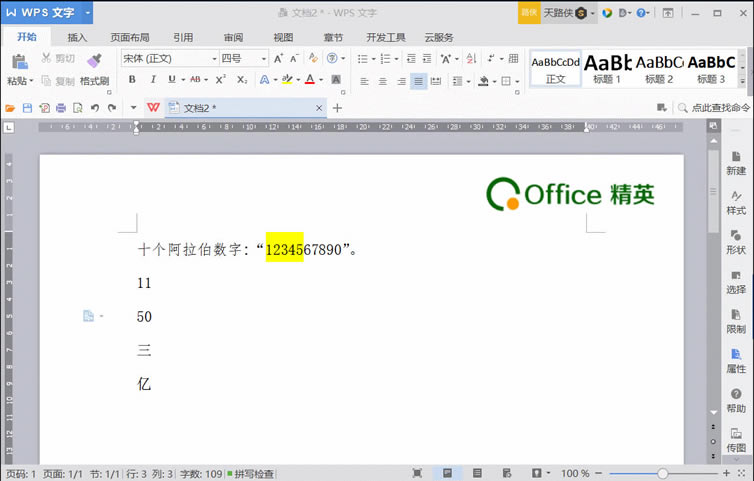Click the Paste clipboard icon
This screenshot has width=754, height=481.
point(19,62)
